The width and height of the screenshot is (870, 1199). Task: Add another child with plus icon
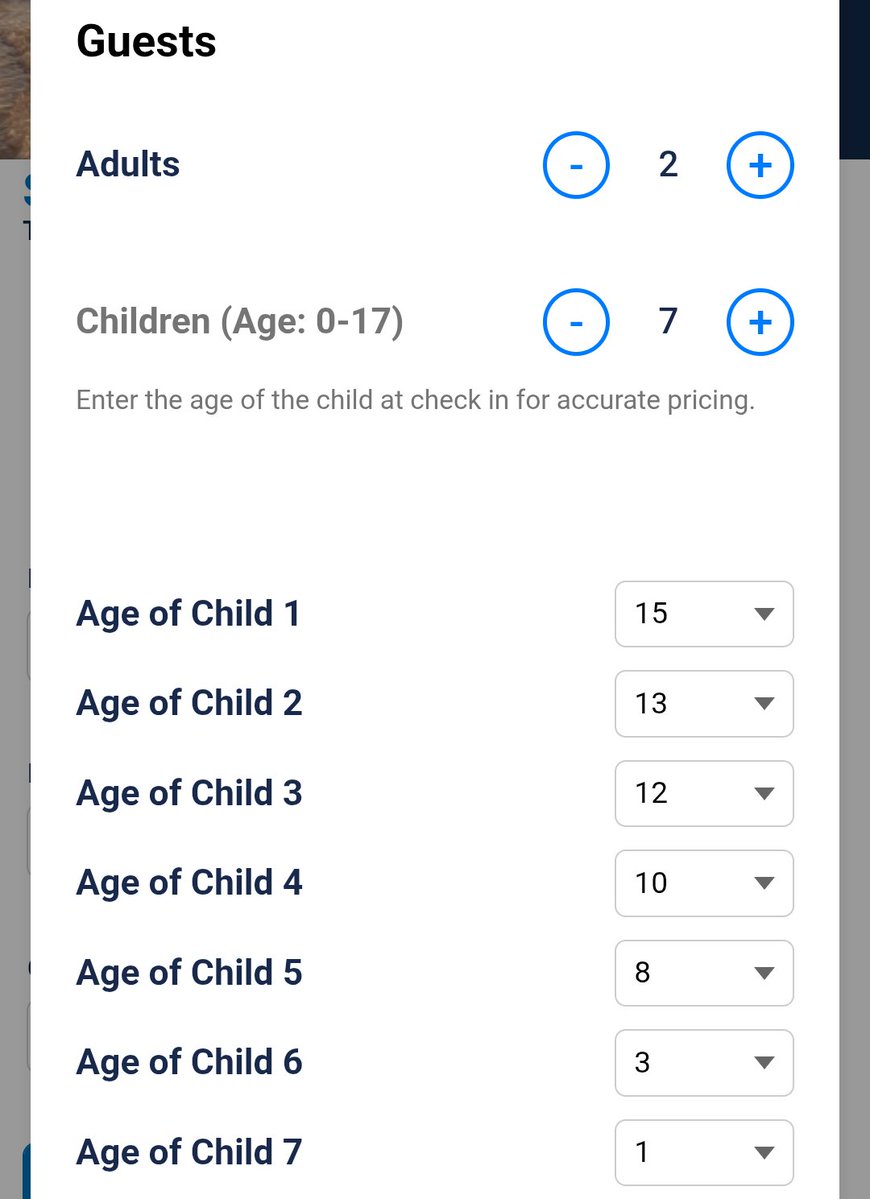coord(760,322)
